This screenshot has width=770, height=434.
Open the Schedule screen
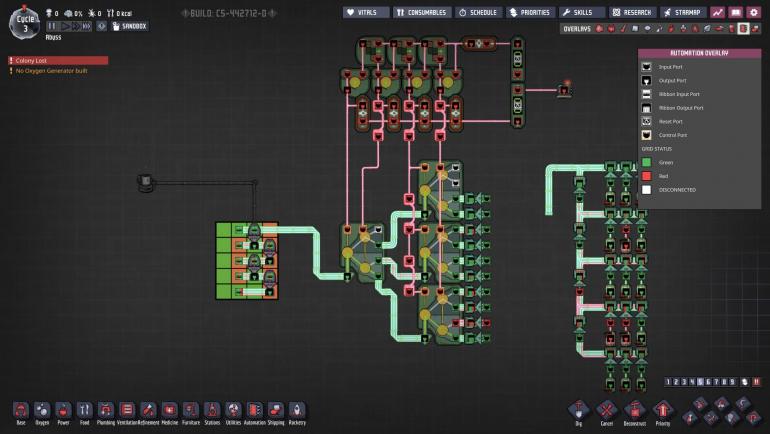478,12
